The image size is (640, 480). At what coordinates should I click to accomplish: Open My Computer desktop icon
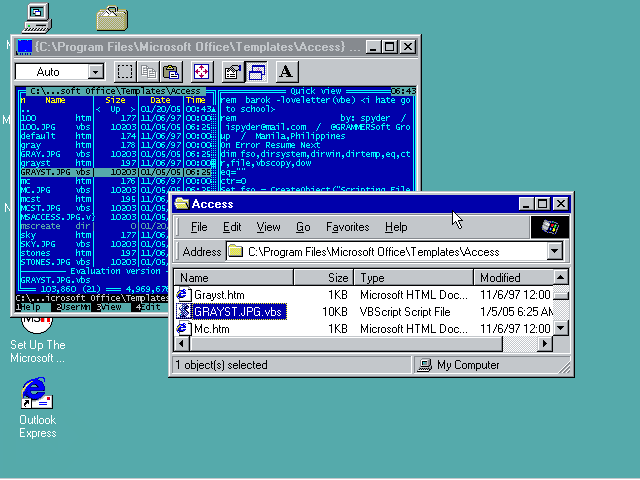[x=37, y=18]
